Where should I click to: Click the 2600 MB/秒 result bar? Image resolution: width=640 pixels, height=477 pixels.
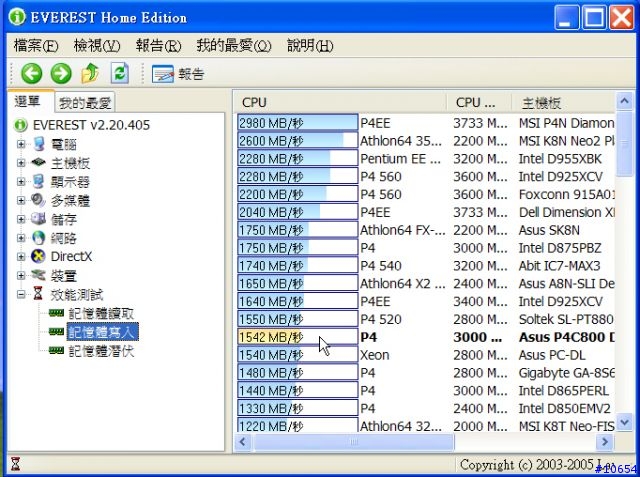pos(298,141)
